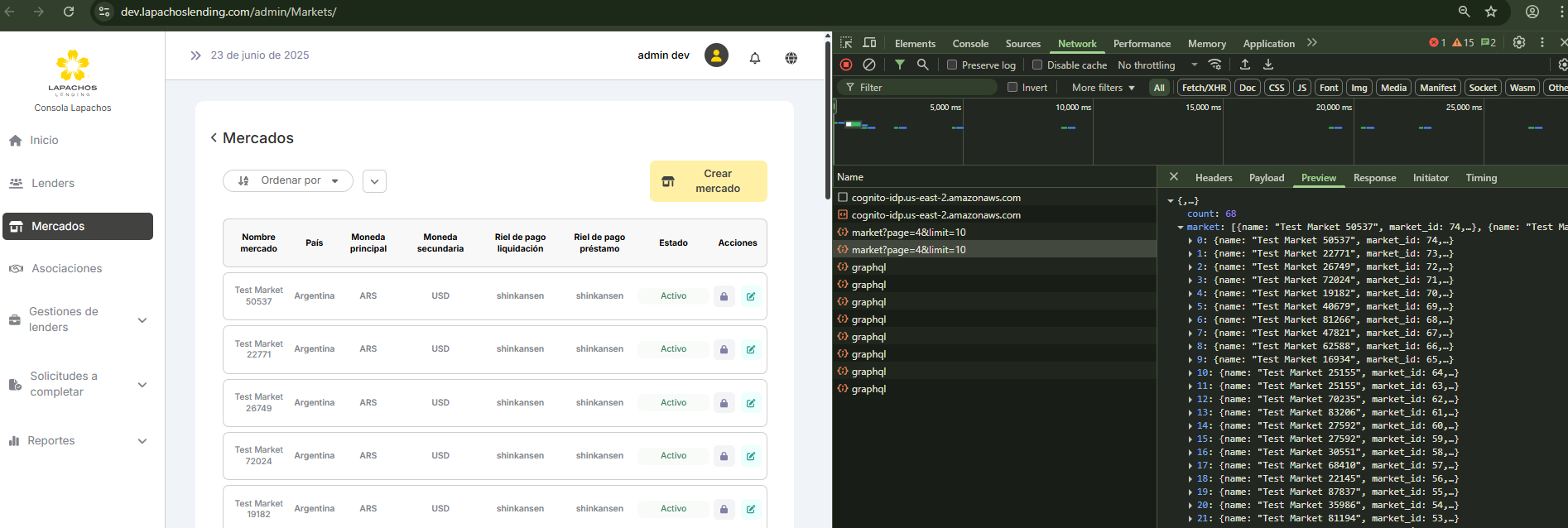Check the Disable cache option
The image size is (1568, 528).
click(x=1037, y=65)
